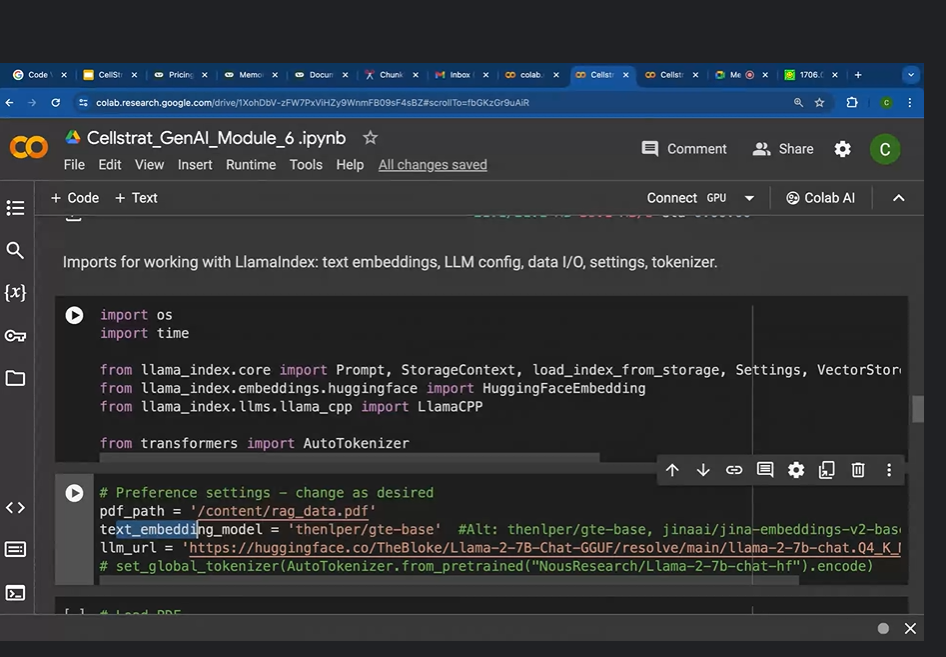Open notebook settings gear in the header

[842, 149]
